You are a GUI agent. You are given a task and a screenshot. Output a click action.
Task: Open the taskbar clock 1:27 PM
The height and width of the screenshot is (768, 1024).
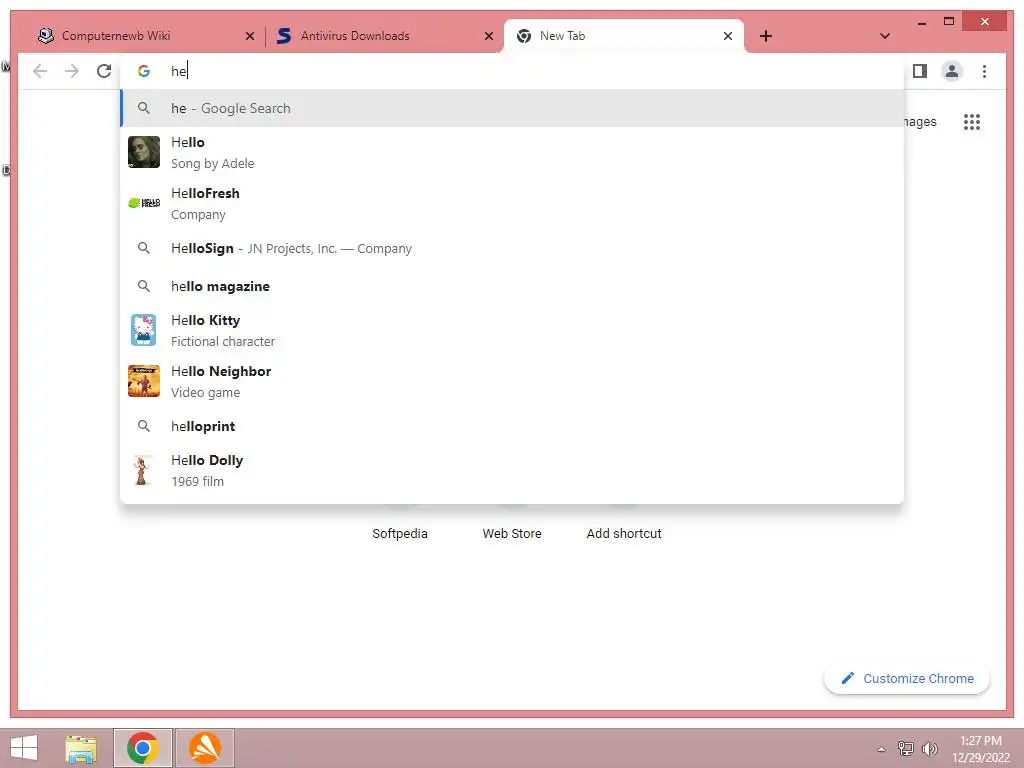tap(981, 749)
